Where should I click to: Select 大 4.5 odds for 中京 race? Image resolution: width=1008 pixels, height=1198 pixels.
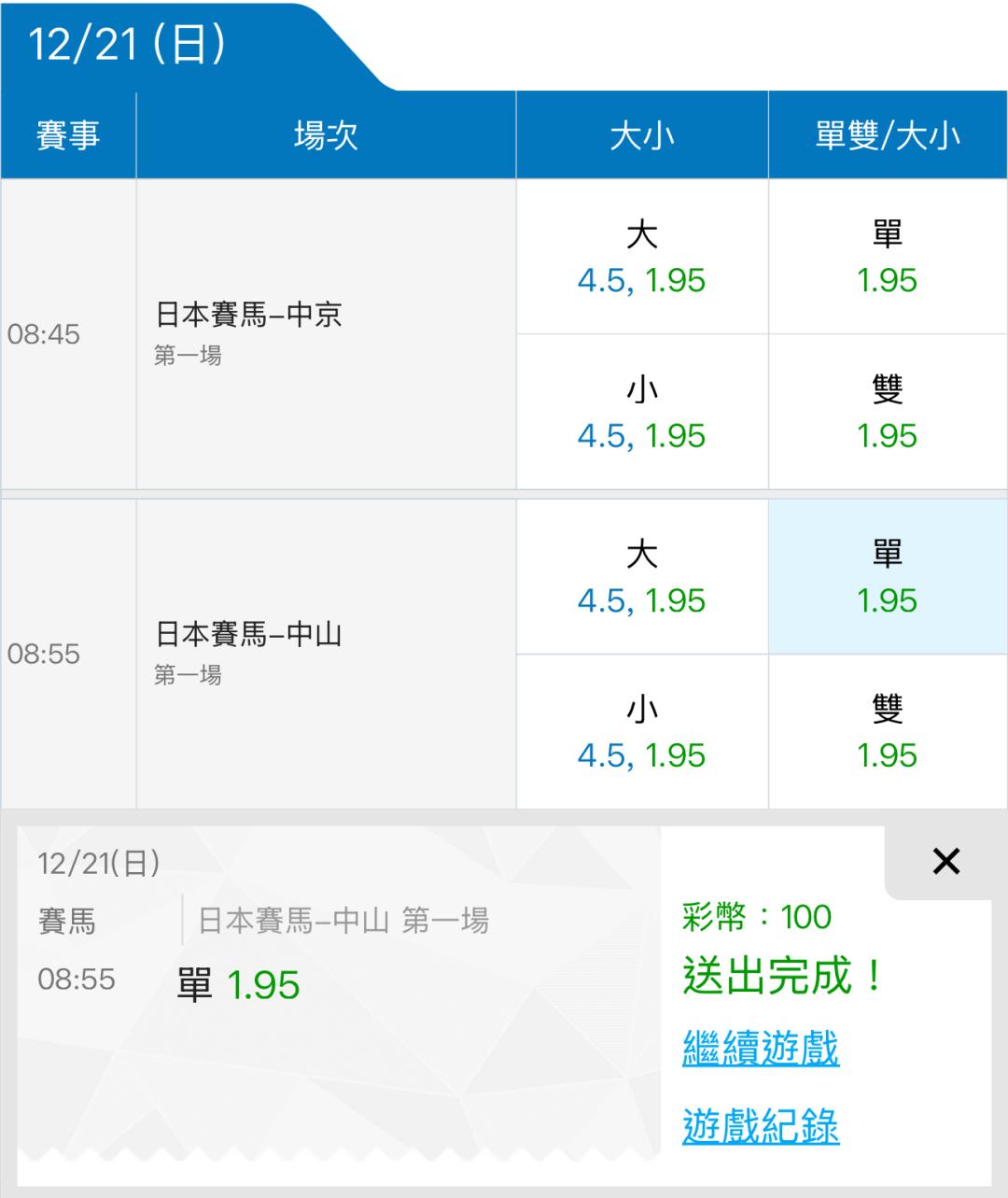(x=642, y=257)
